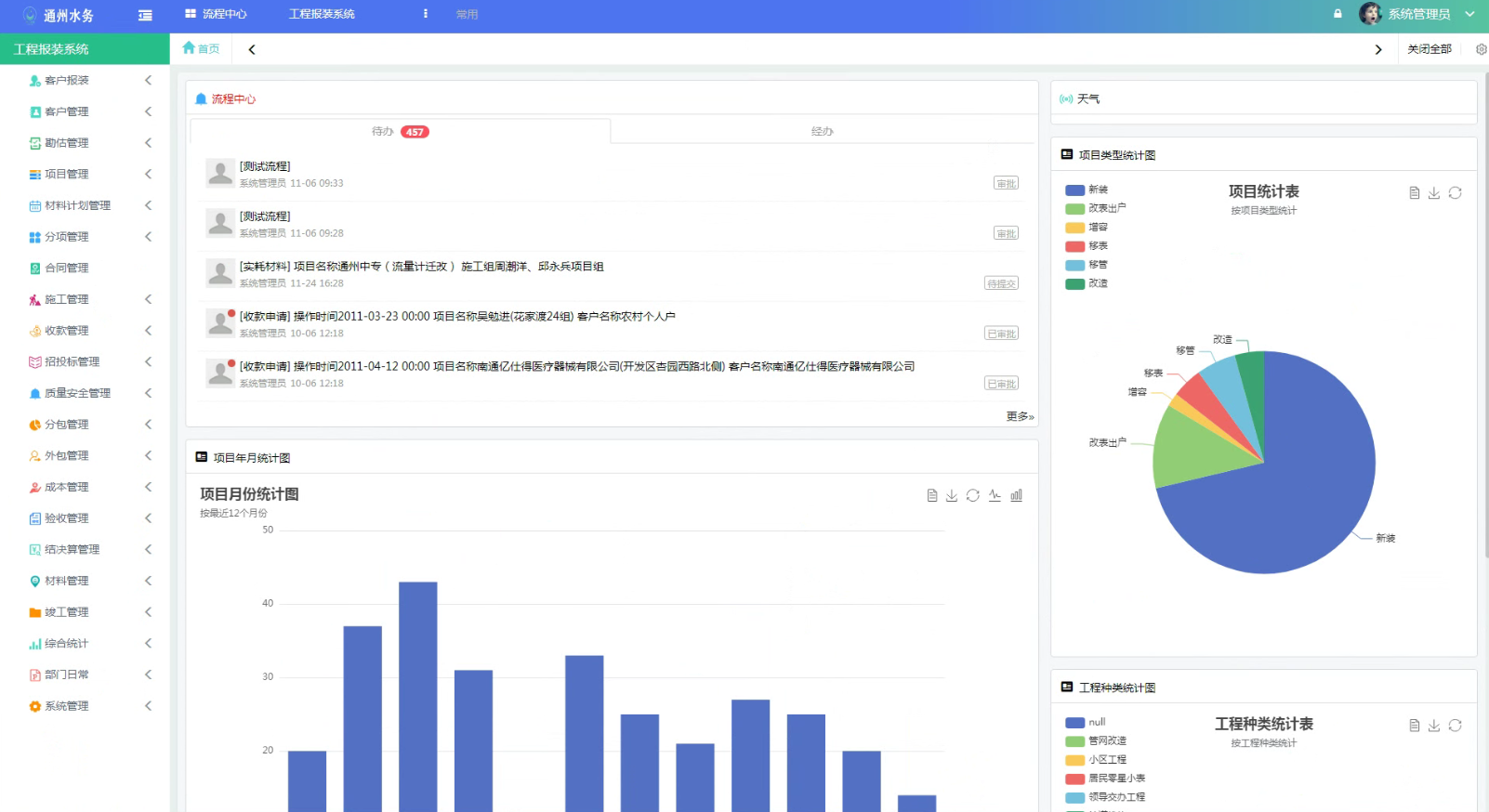The height and width of the screenshot is (812, 1489).
Task: Download the 项目月份统计图 chart image
Action: [952, 495]
